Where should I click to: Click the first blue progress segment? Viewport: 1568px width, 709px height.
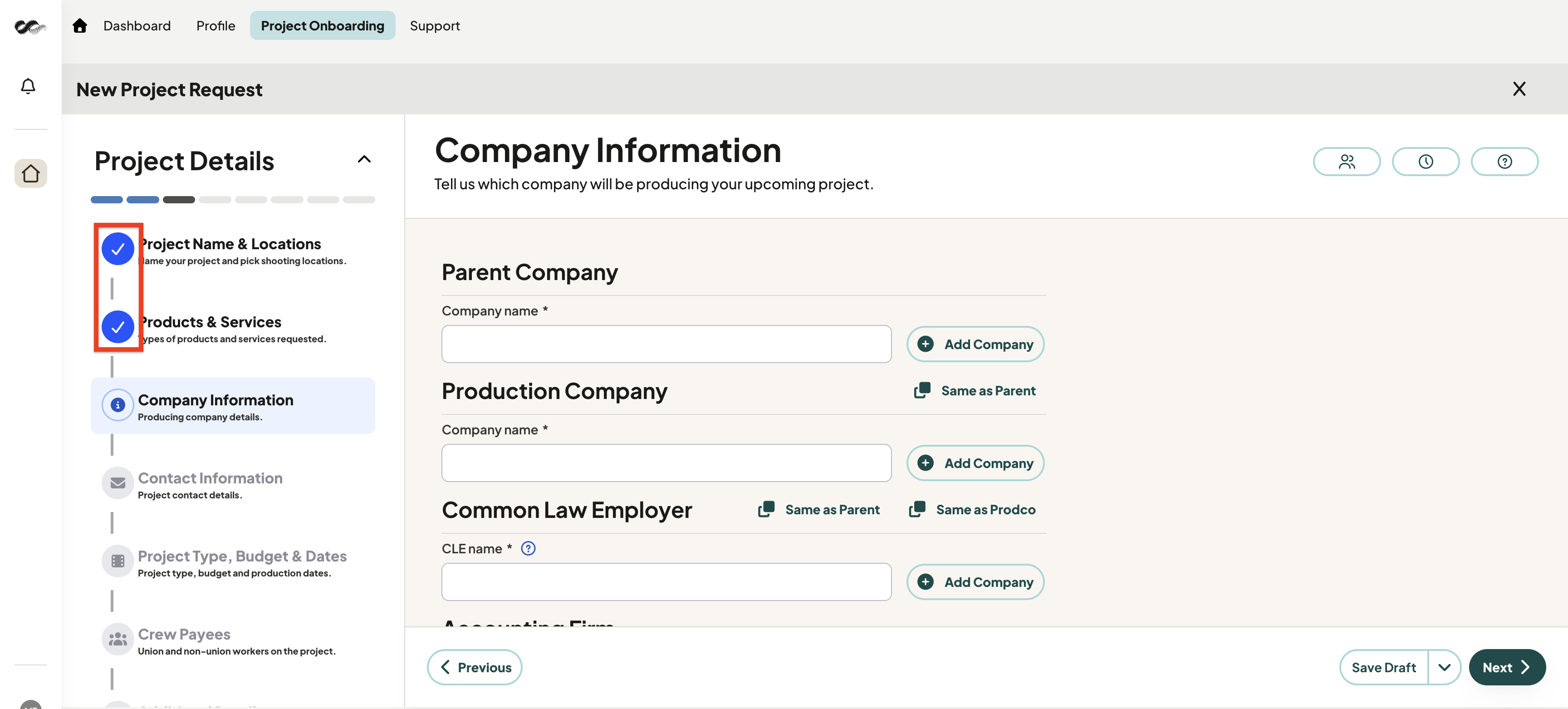coord(107,200)
